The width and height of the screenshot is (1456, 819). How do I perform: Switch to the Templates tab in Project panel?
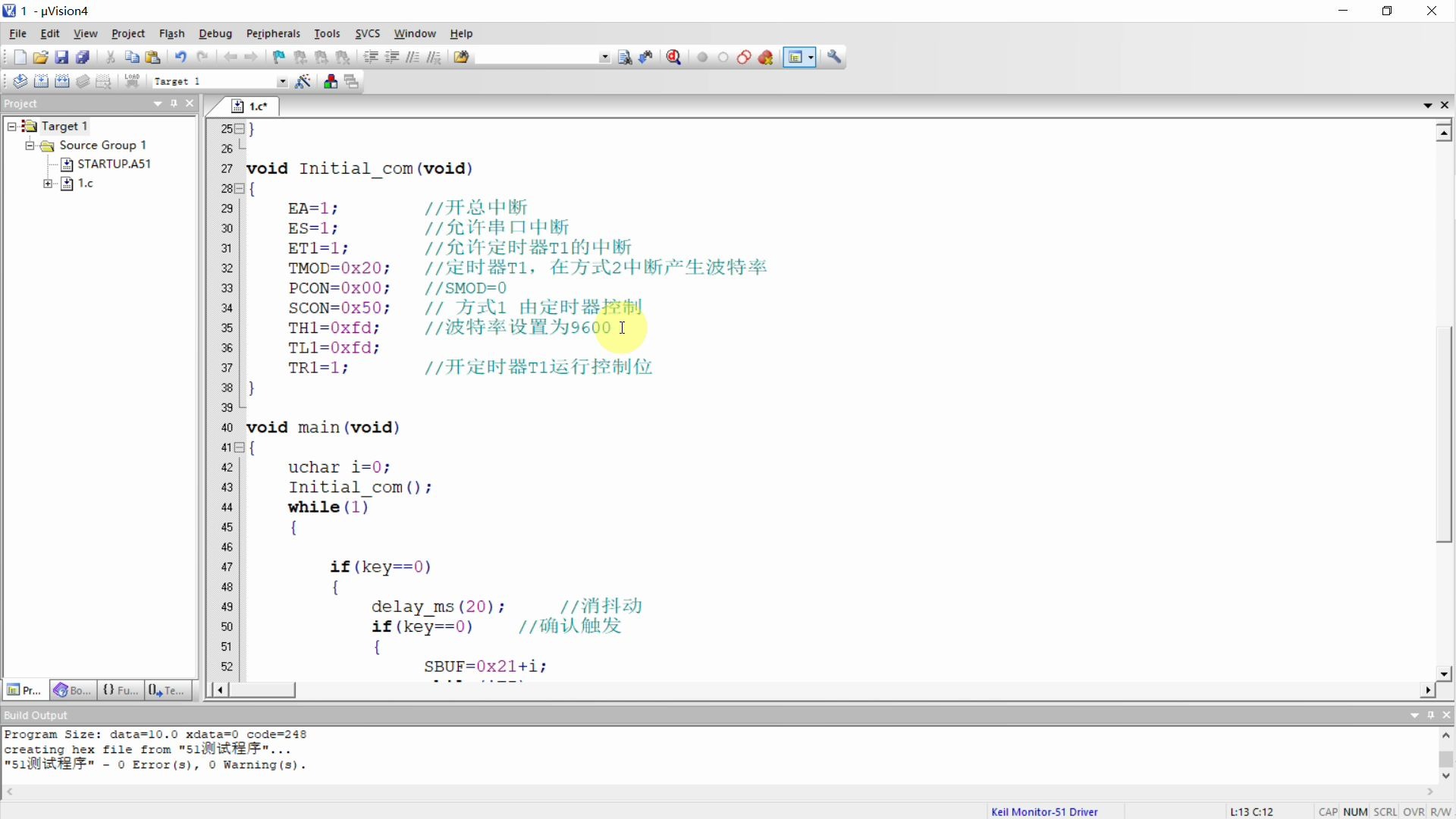pyautogui.click(x=168, y=690)
